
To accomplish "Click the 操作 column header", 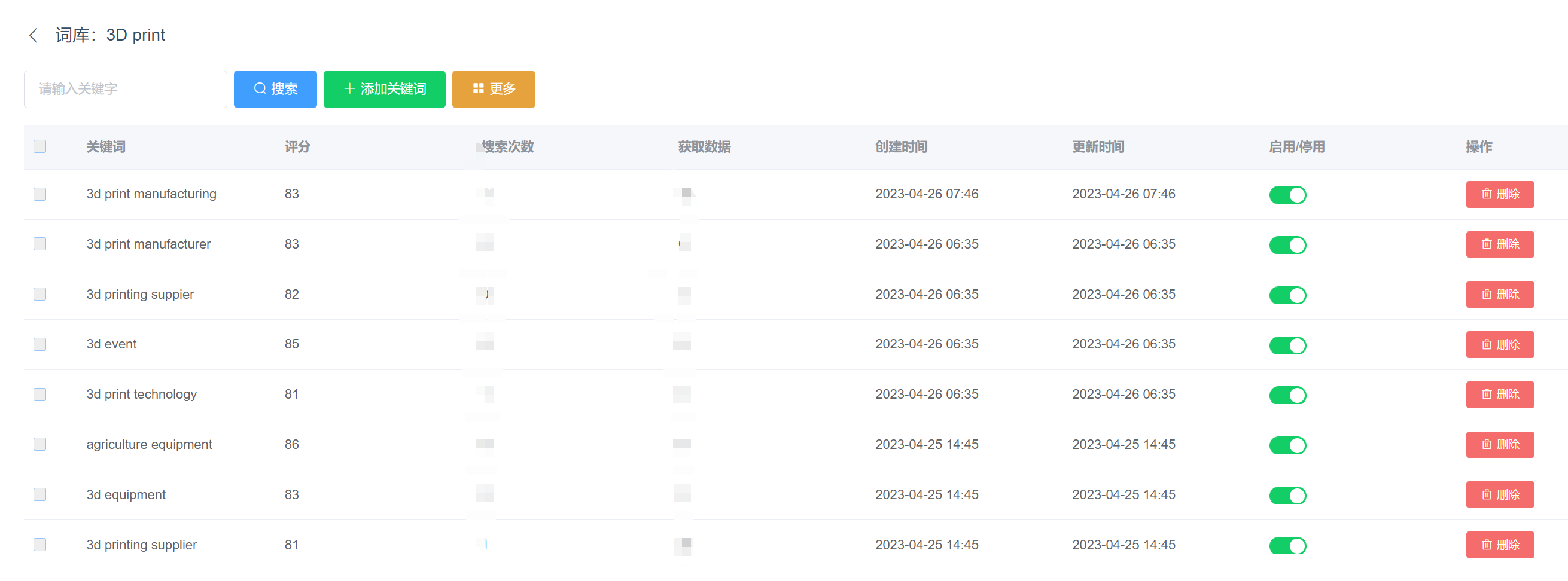I will pos(1479,147).
